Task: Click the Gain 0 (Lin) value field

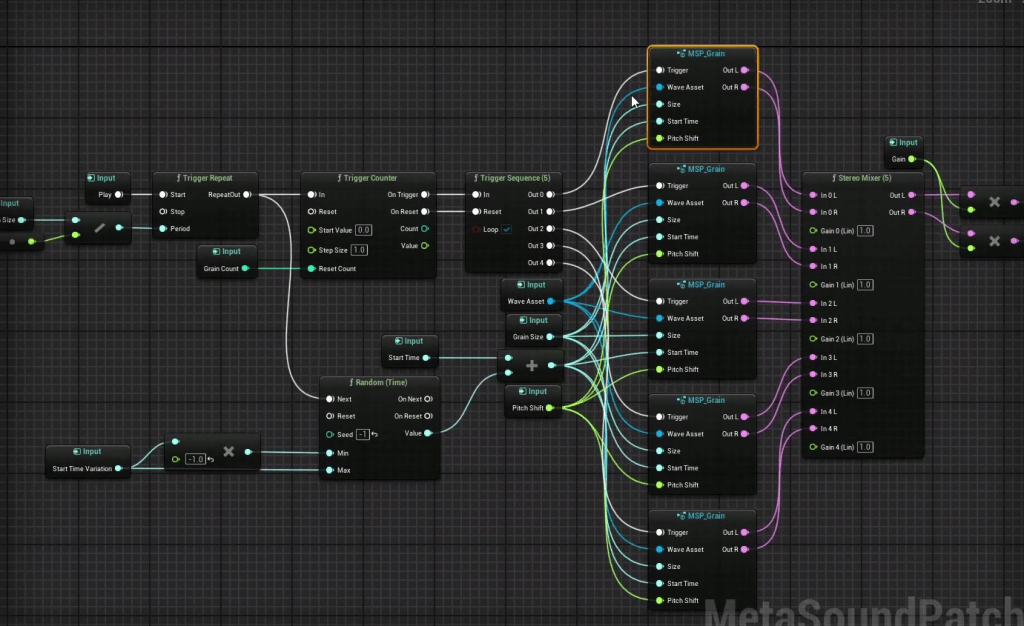Action: [x=865, y=230]
